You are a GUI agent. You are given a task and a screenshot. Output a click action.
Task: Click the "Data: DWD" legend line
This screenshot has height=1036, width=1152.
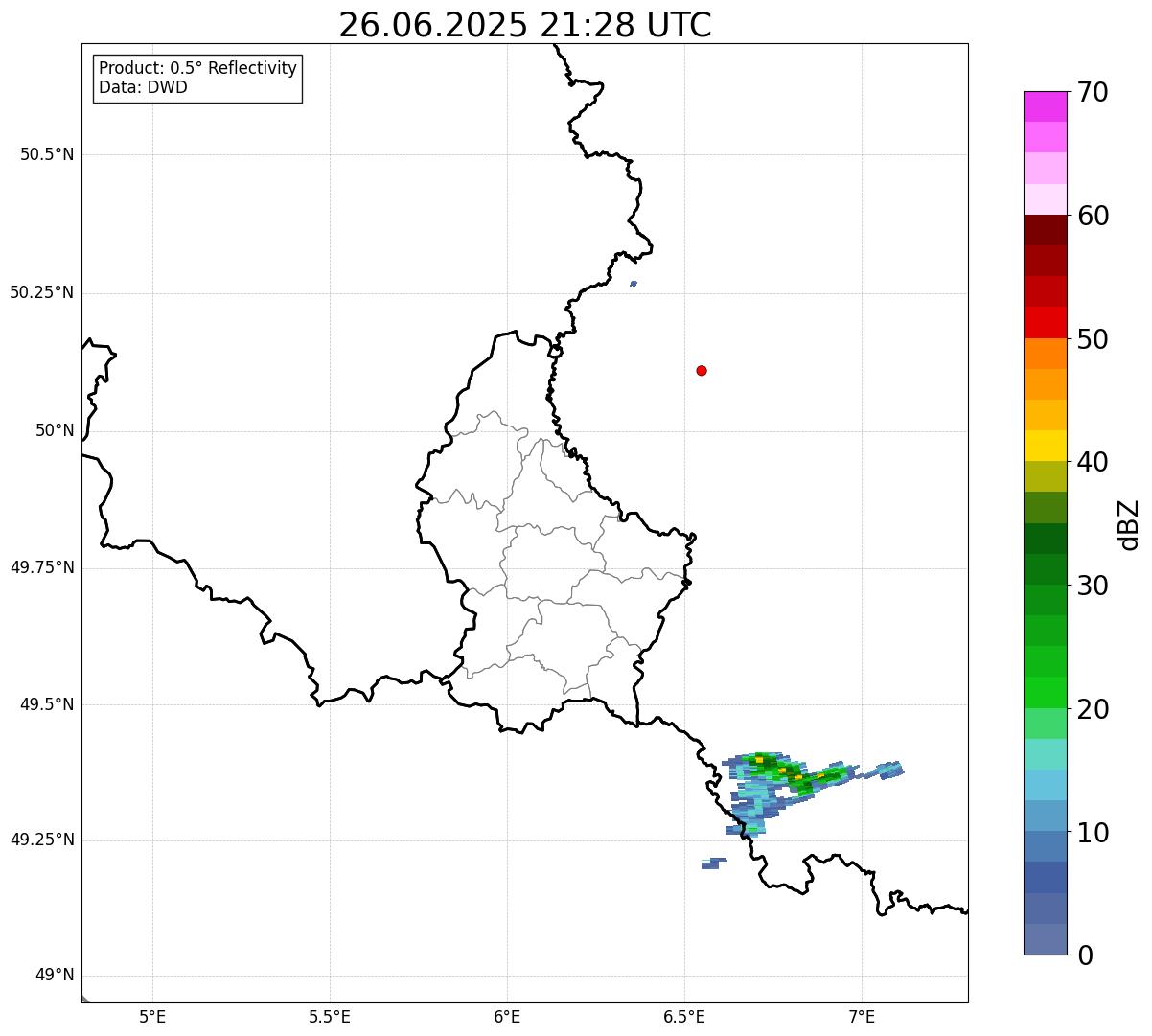(143, 88)
